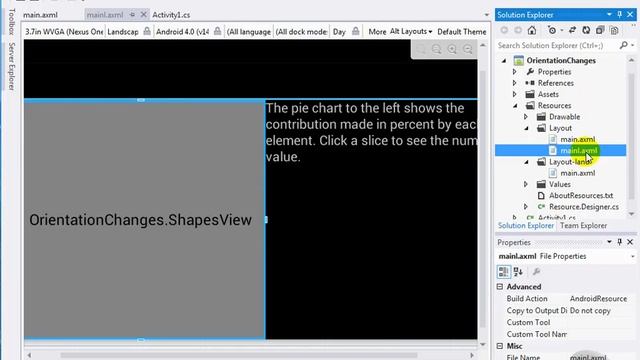Click the Copy to Output 'Do not copy' value
Screen dimensions: 640x360
[x=590, y=311]
